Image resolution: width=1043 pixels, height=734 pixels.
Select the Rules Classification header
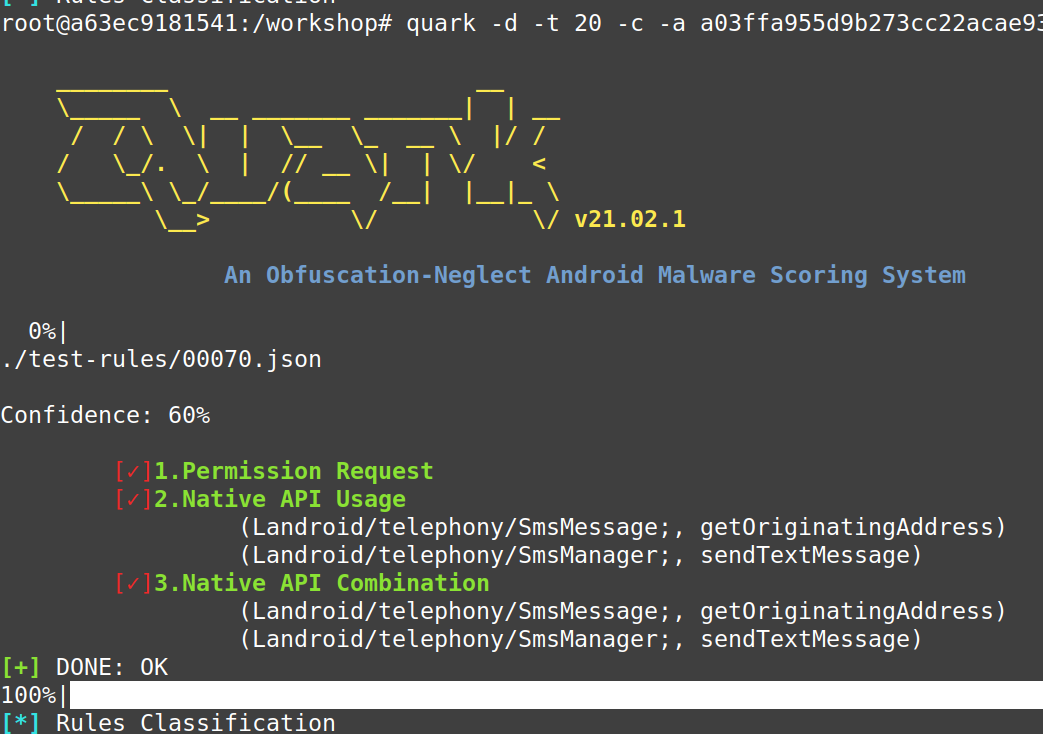click(197, 722)
